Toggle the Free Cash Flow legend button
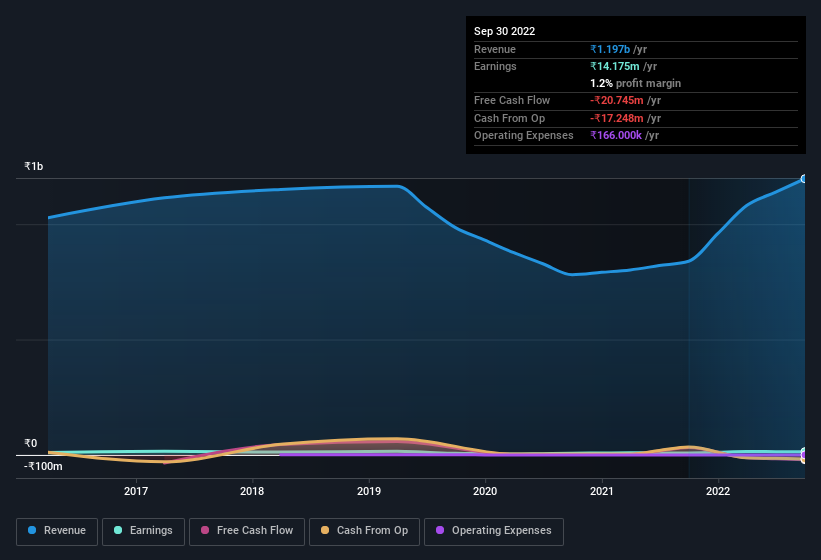 point(247,531)
